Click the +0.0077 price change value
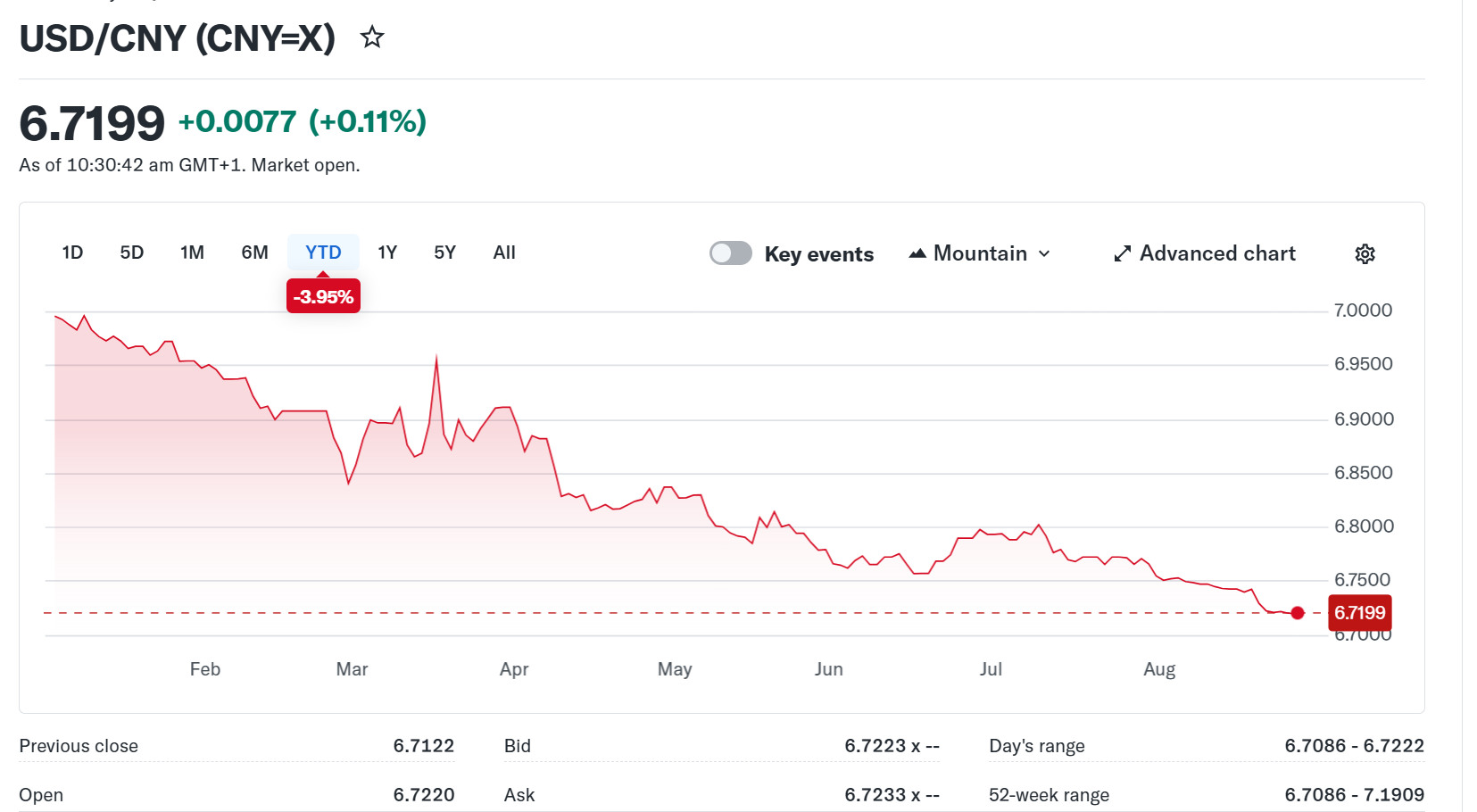Viewport: 1477px width, 812px height. pos(237,121)
